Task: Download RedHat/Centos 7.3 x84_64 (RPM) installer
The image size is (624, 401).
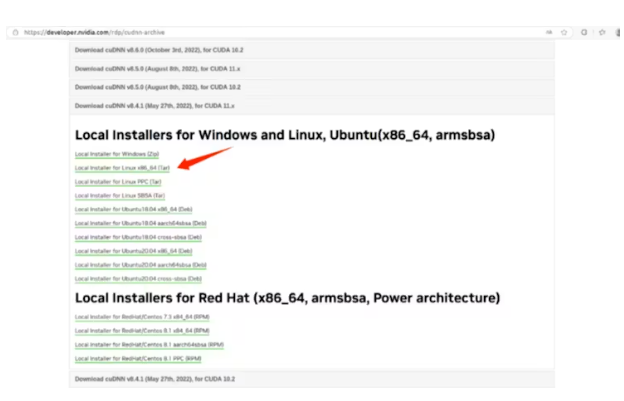Action: click(141, 317)
